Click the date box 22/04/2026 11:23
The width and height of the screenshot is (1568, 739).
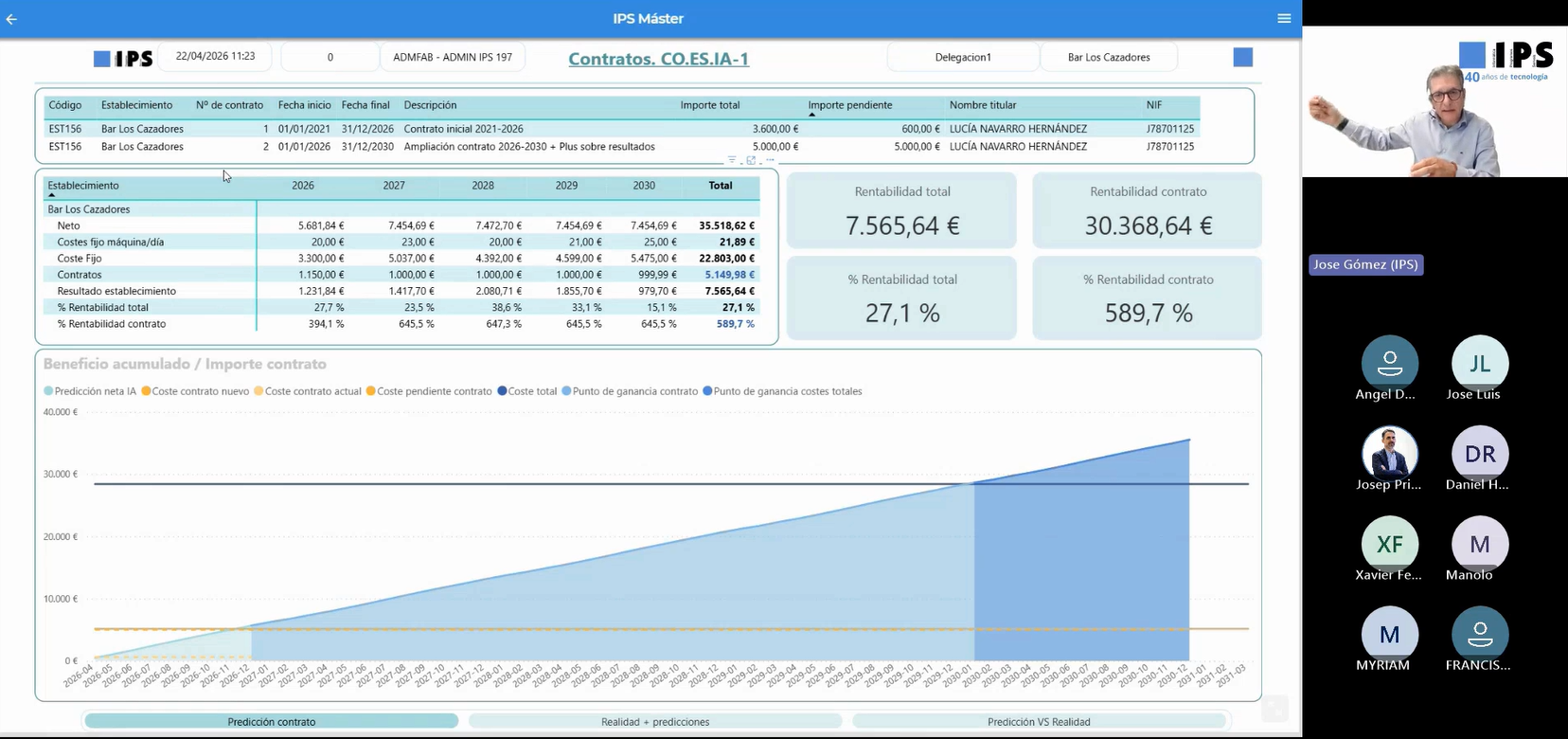click(215, 56)
